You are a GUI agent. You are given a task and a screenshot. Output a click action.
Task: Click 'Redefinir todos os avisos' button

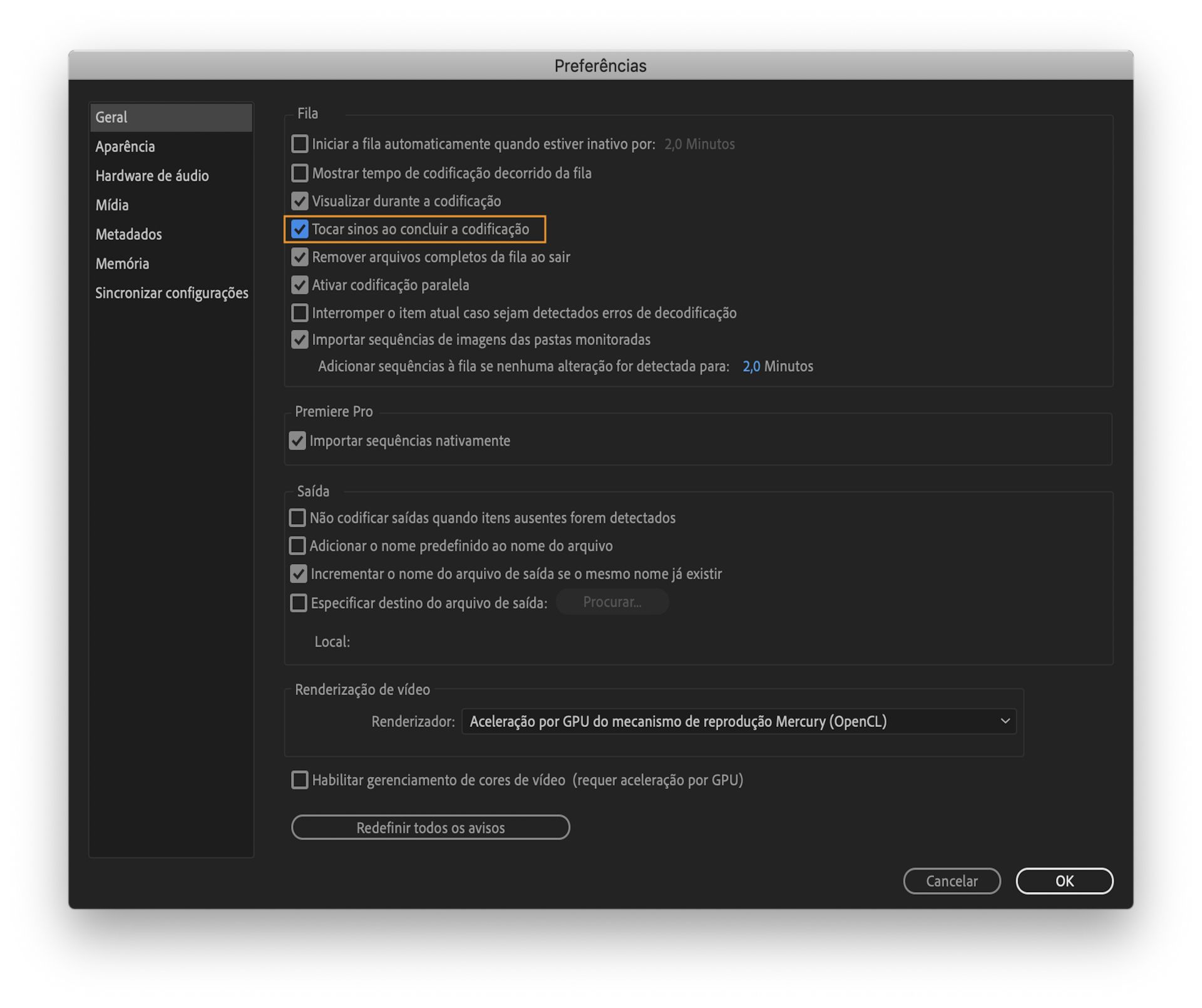[430, 828]
